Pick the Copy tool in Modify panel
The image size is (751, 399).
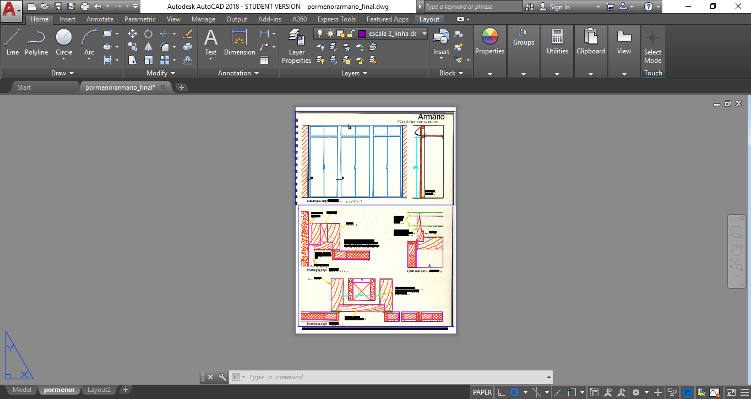click(x=133, y=47)
